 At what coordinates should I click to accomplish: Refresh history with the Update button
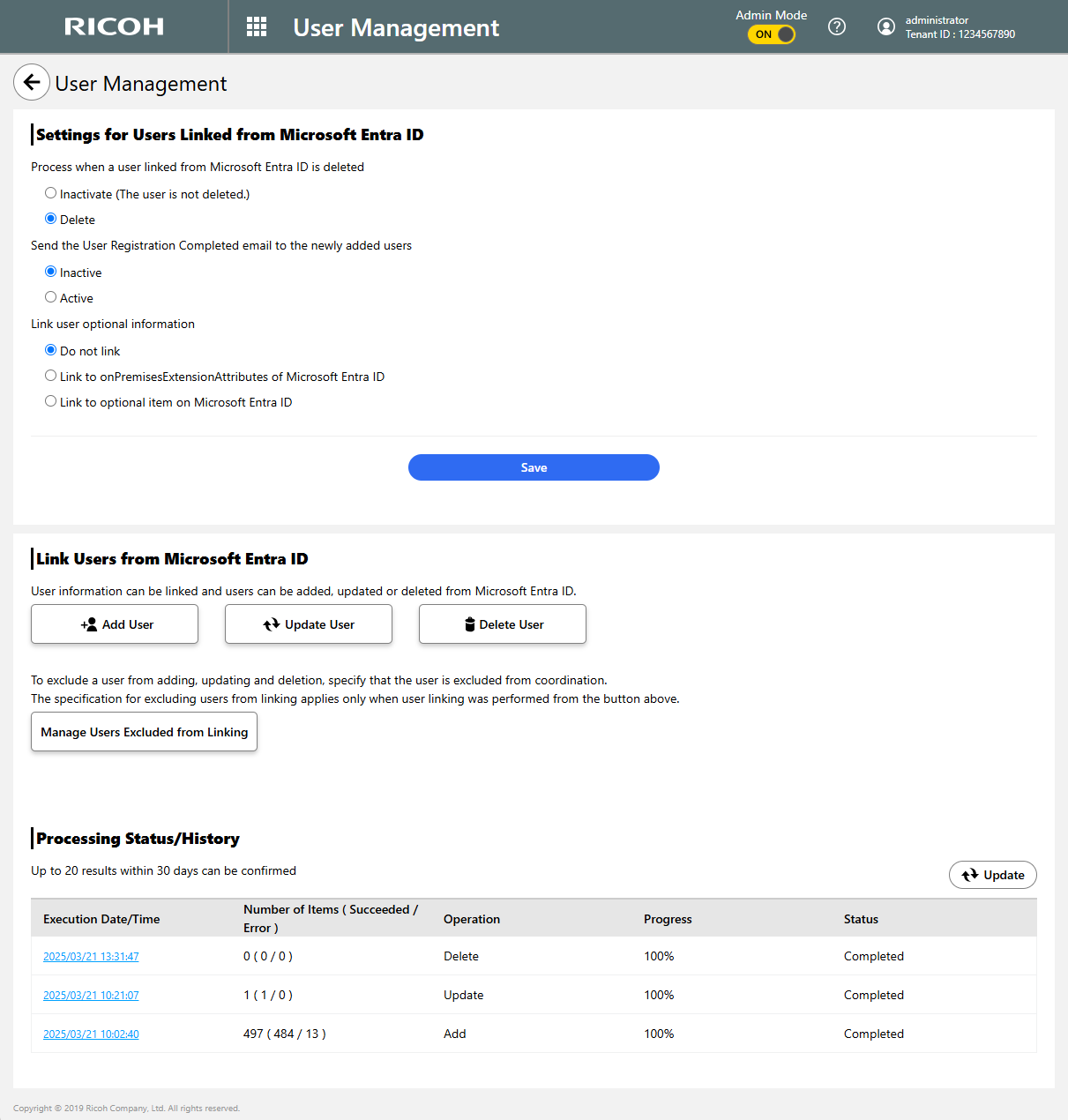(992, 875)
